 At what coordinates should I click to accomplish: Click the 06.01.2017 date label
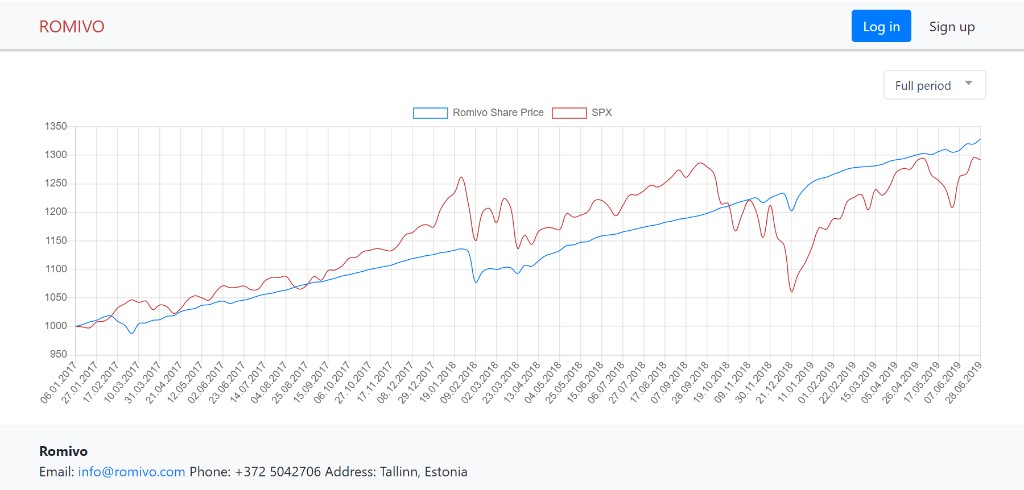59,383
